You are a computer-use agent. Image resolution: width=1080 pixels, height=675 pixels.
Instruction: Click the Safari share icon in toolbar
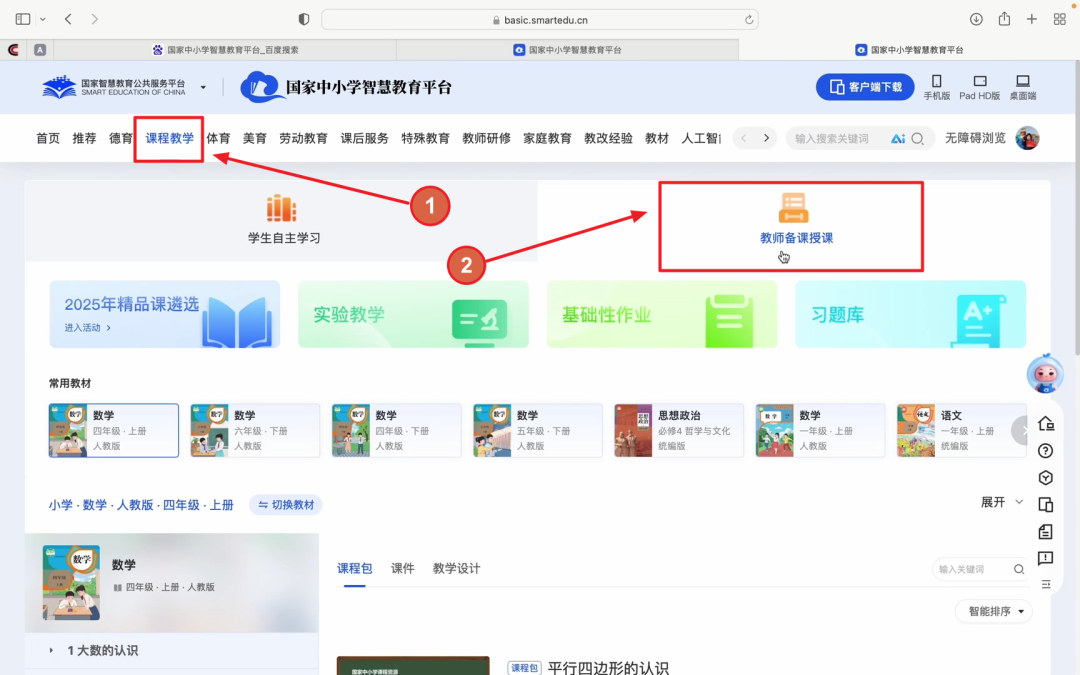1003,18
